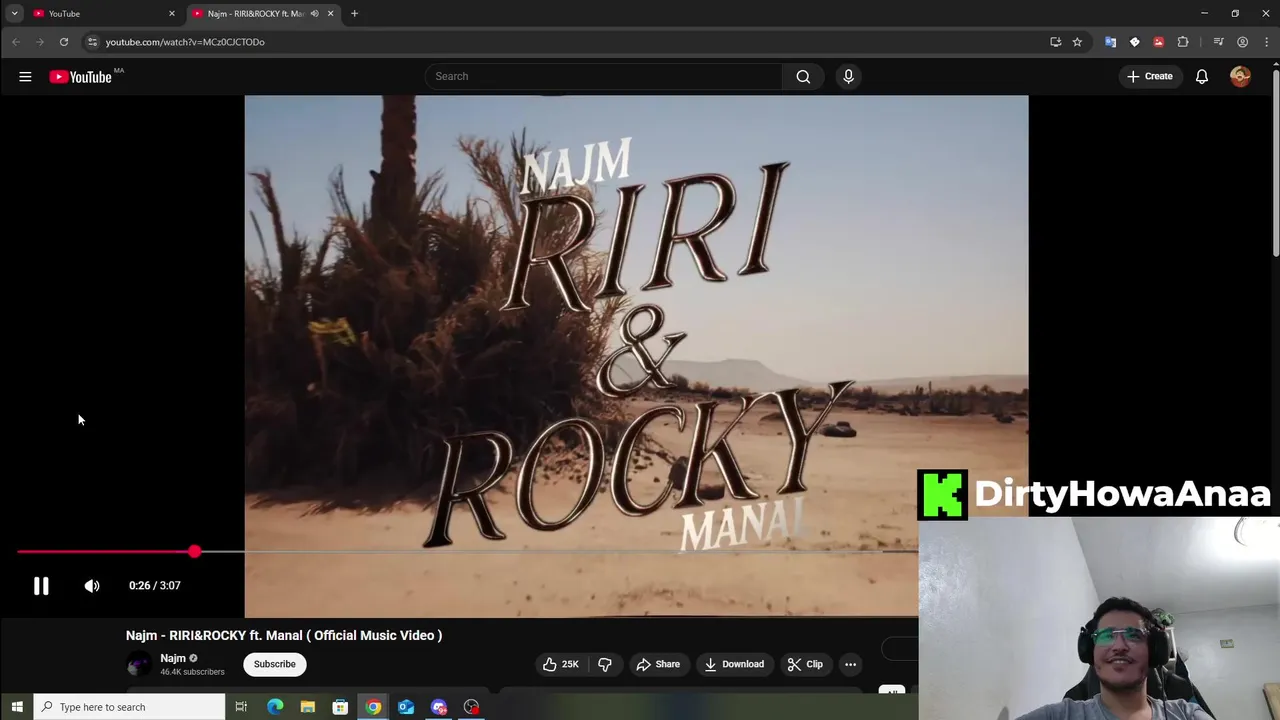Image resolution: width=1280 pixels, height=720 pixels.
Task: Open Najm channel name link
Action: [x=173, y=658]
